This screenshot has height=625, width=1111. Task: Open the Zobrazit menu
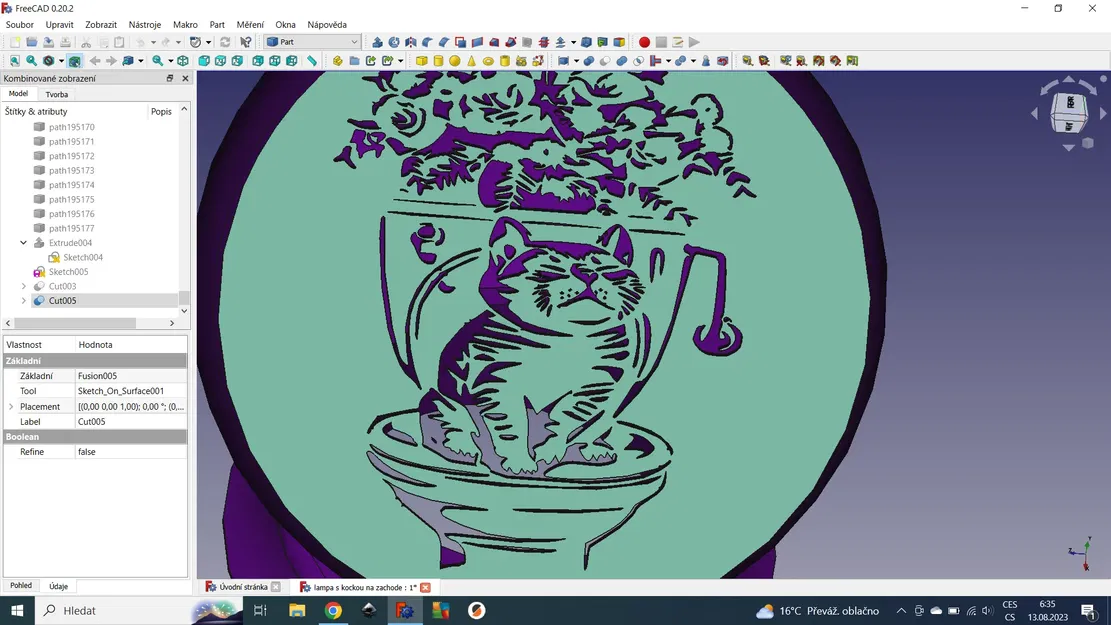pos(101,24)
